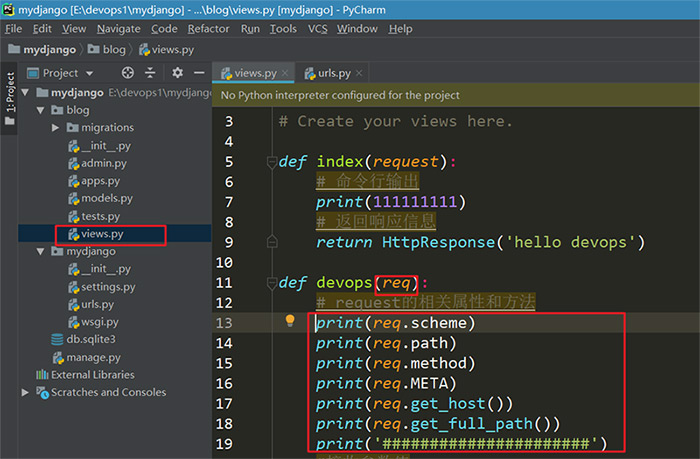Close the views.py editor tab
Image resolution: width=700 pixels, height=459 pixels.
(284, 73)
